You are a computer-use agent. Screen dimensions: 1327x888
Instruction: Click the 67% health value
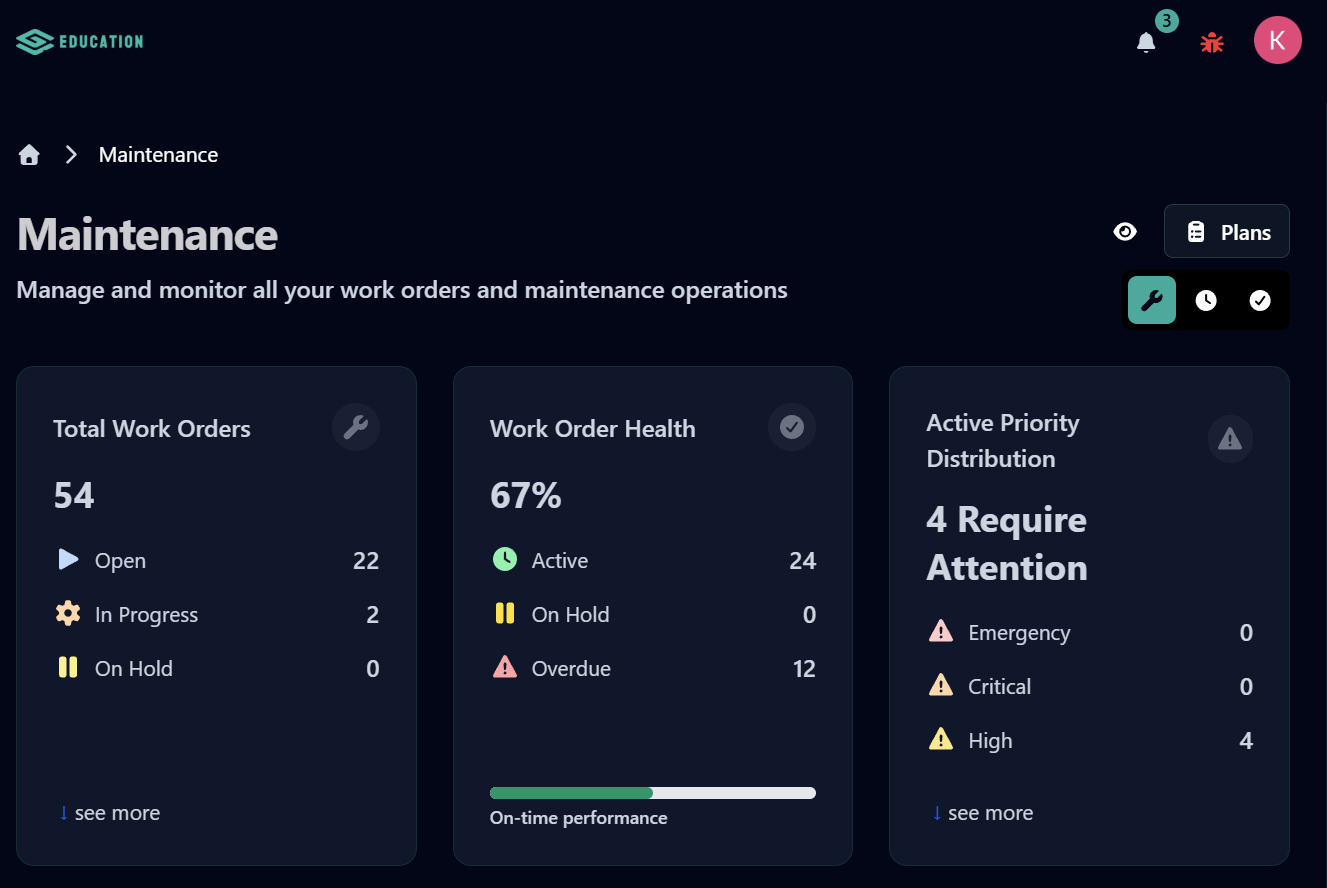tap(526, 495)
